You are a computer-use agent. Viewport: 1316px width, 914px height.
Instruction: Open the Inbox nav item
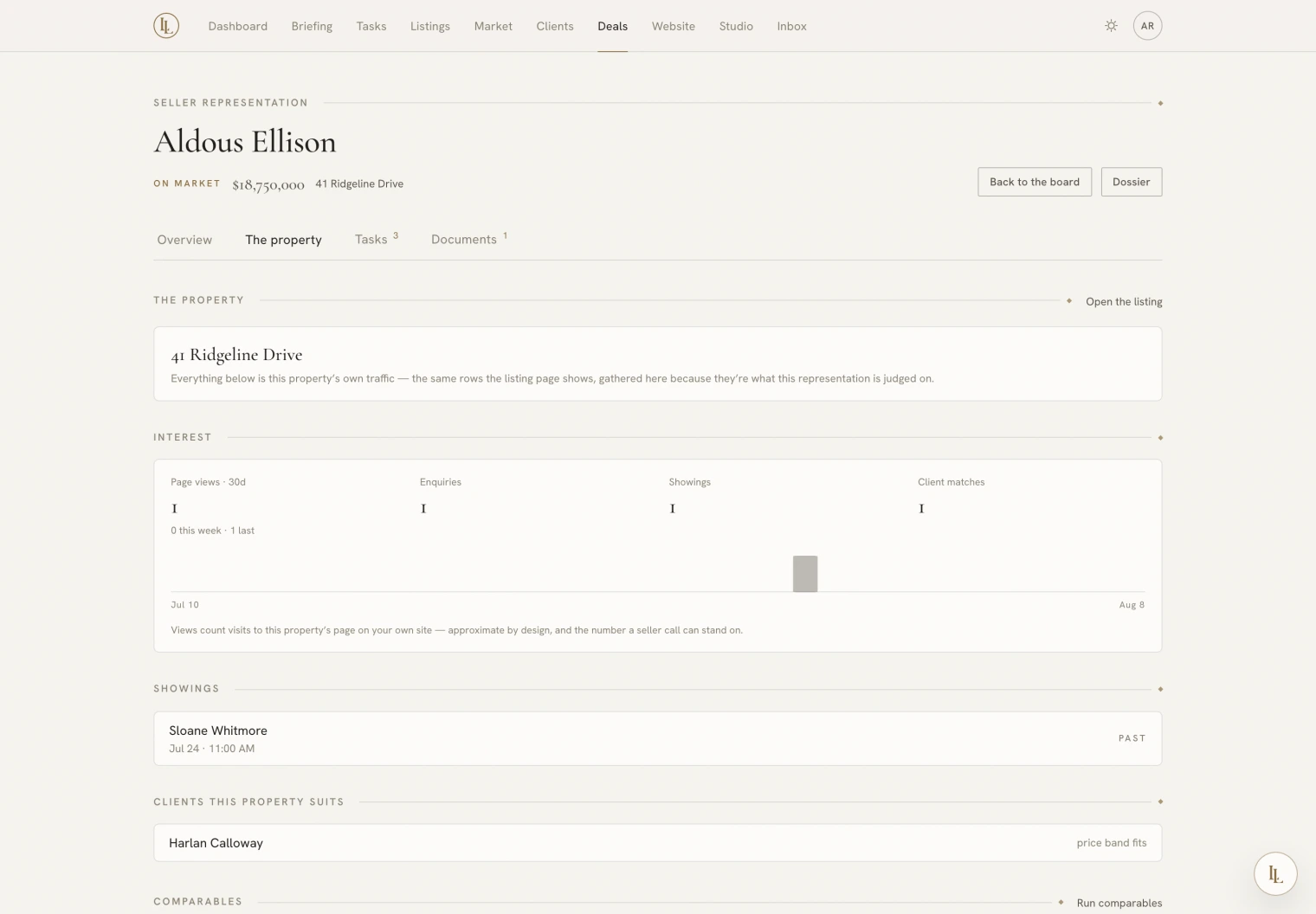tap(791, 26)
